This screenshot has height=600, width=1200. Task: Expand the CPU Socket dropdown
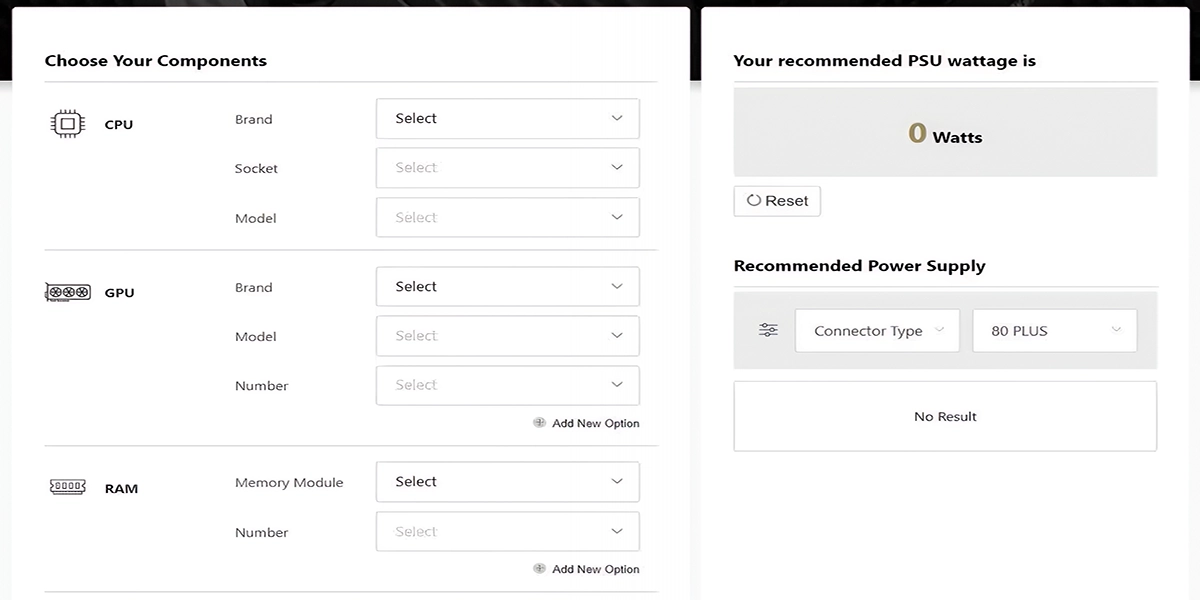point(507,168)
